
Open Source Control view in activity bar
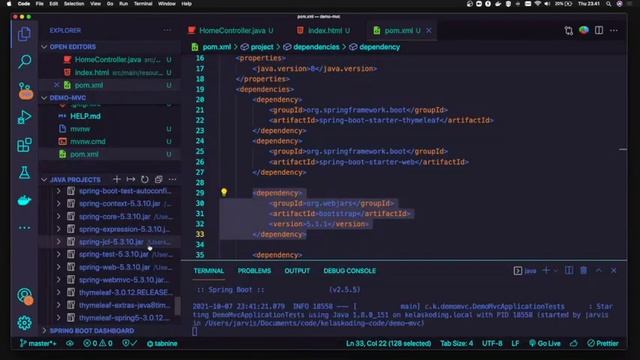[x=25, y=90]
